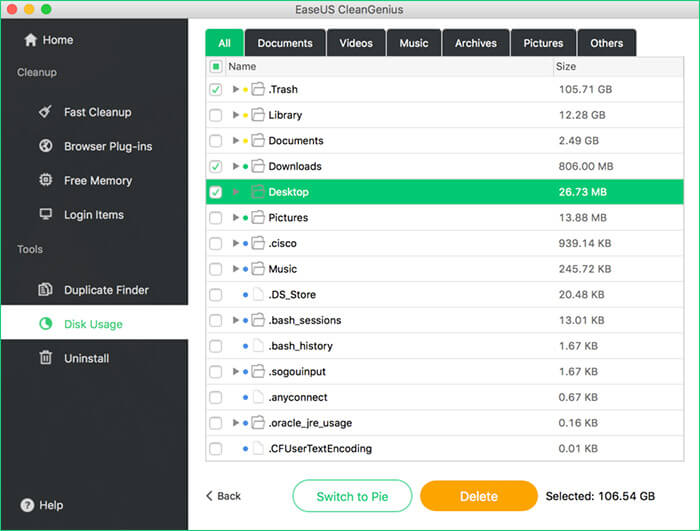This screenshot has height=531, width=700.
Task: Click the Desktop folder icon
Action: (x=258, y=192)
